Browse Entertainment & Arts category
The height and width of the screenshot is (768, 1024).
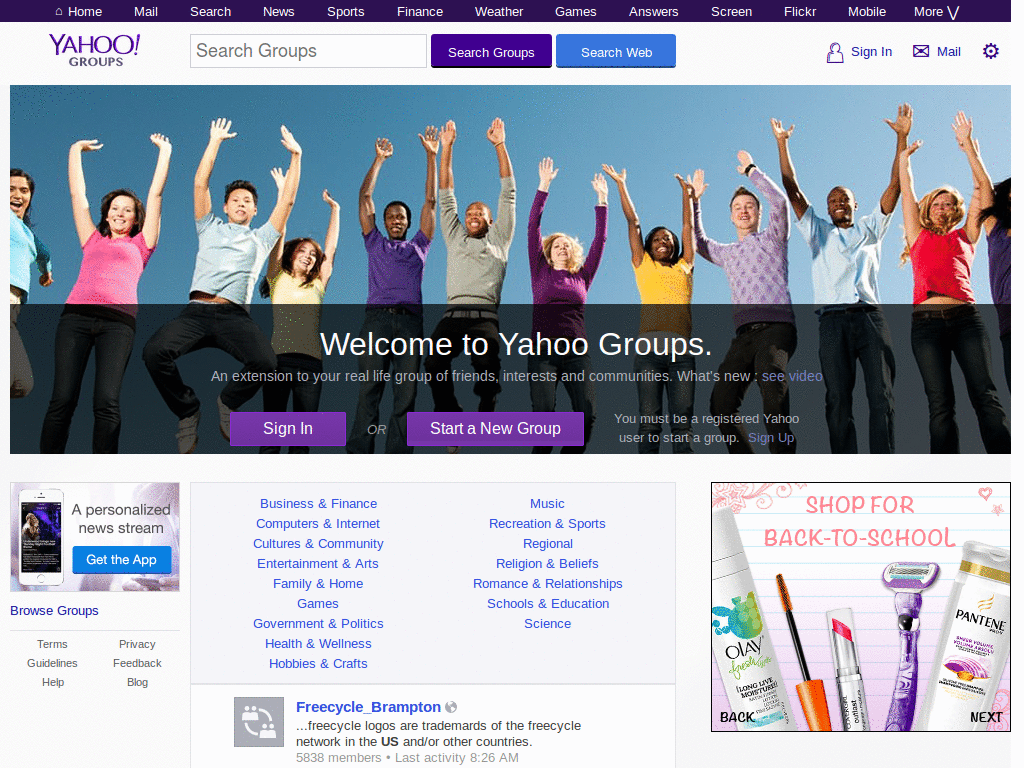pyautogui.click(x=318, y=564)
